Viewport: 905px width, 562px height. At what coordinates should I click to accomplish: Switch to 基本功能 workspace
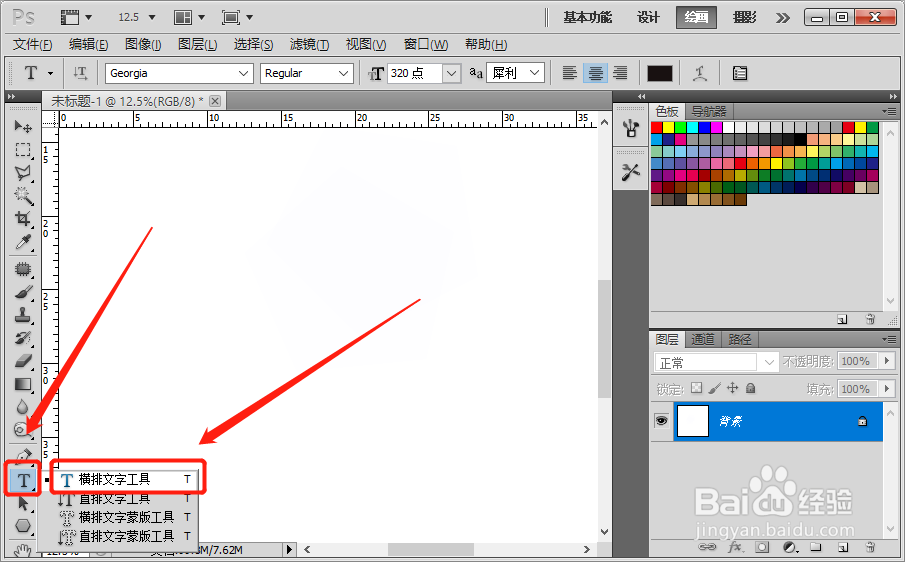click(x=588, y=17)
